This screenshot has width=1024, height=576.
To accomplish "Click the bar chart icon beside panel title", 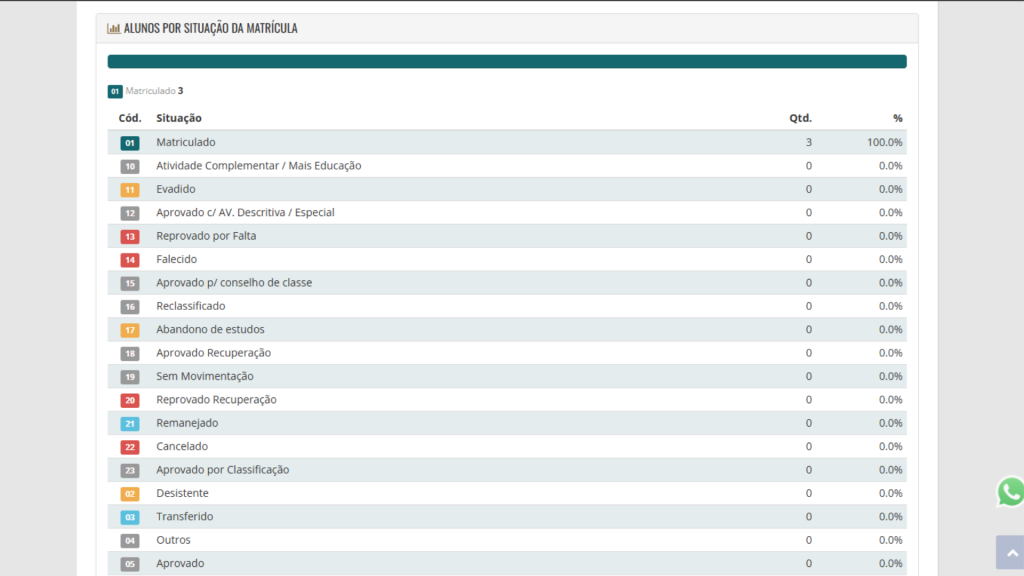I will [114, 28].
